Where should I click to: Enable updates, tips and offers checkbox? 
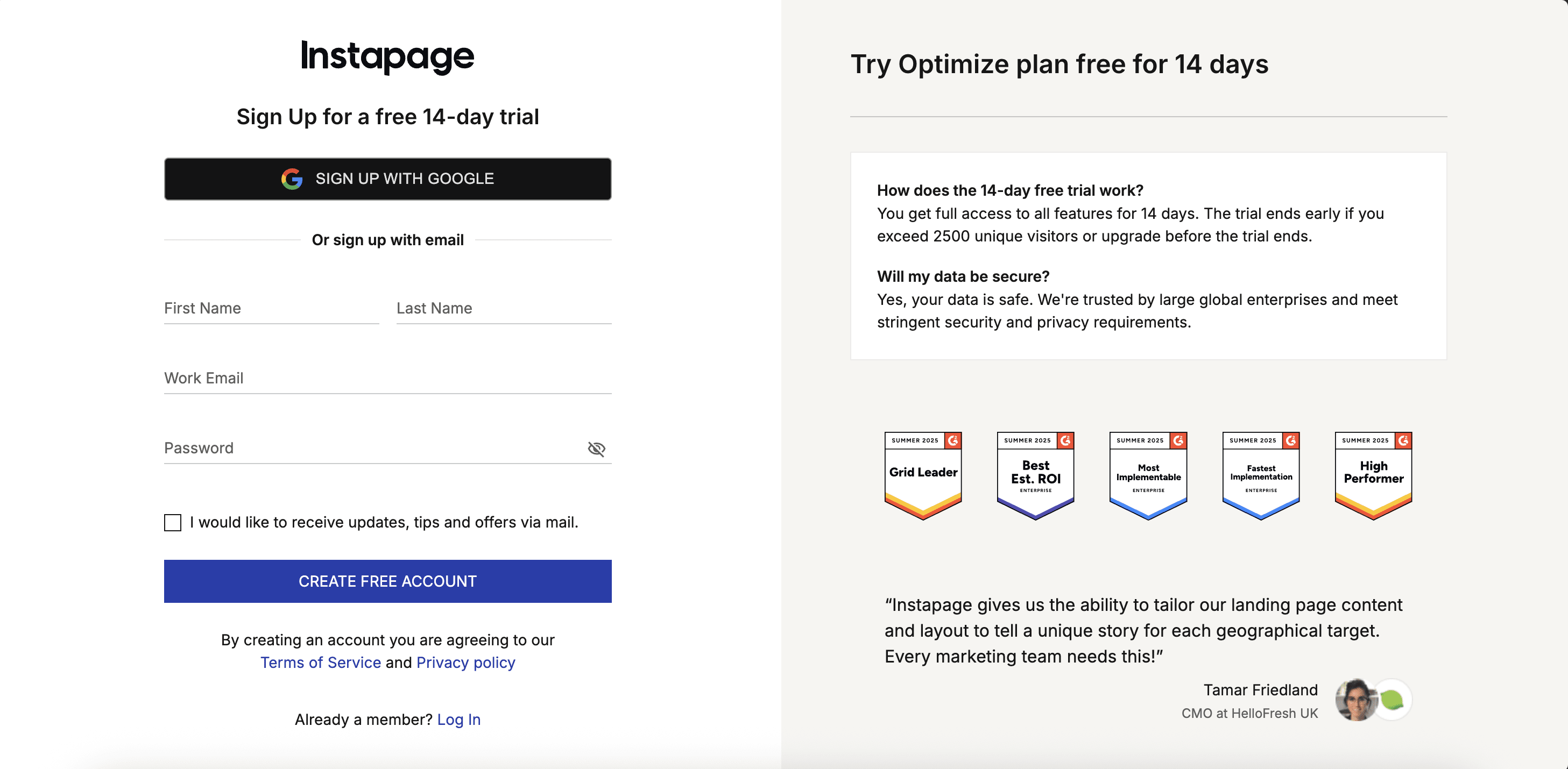click(173, 523)
